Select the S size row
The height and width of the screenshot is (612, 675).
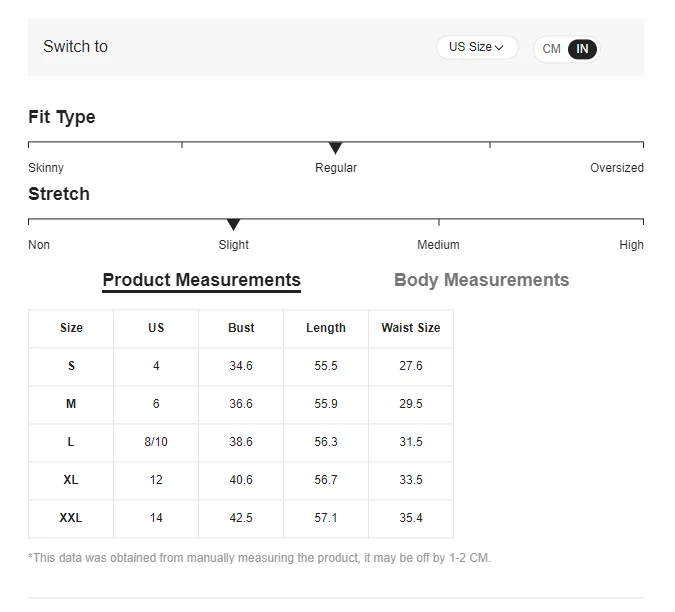click(x=71, y=366)
